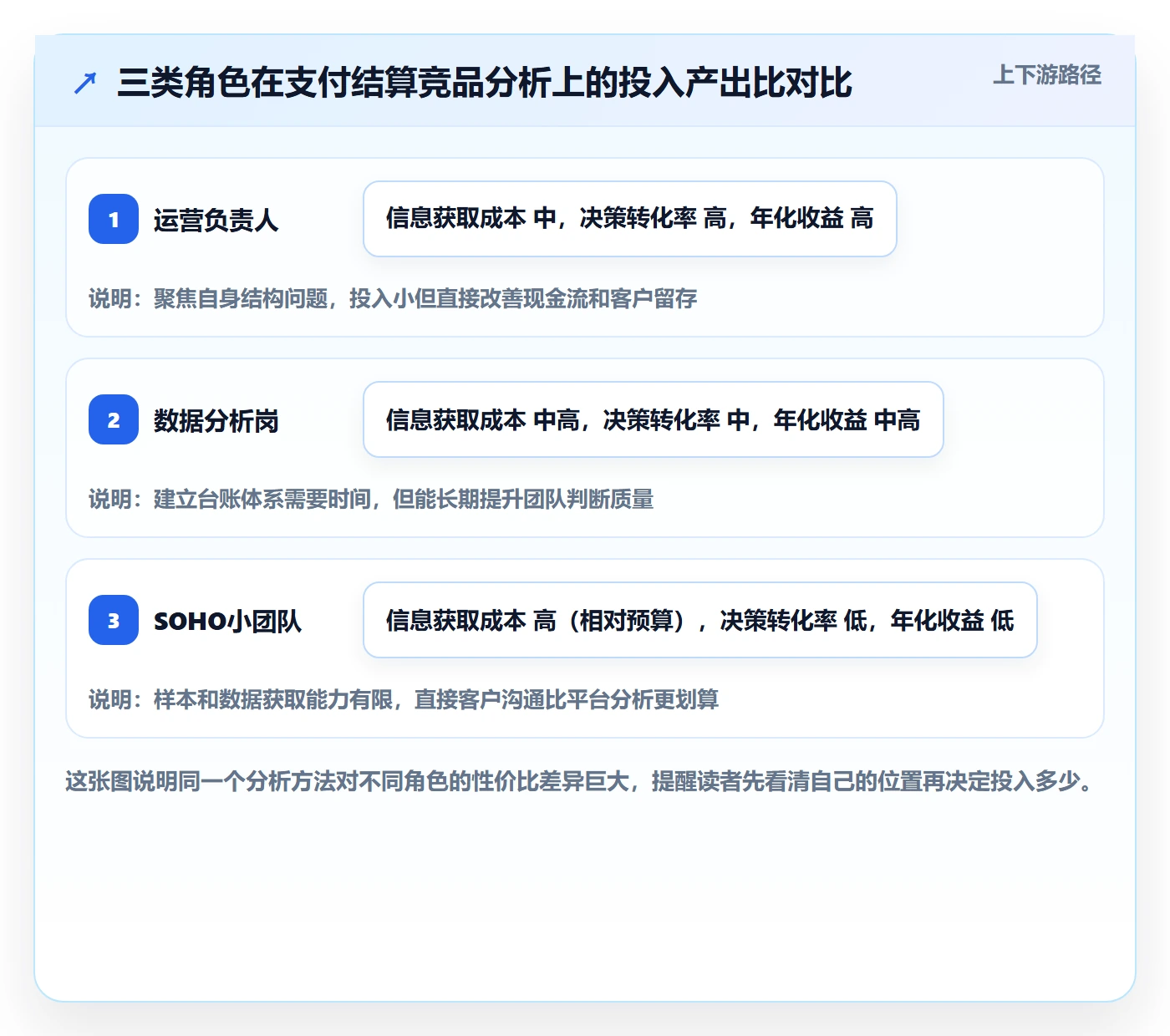Click the metrics box reading 信息获取成本 高（相对预算）
The width and height of the screenshot is (1170, 1036).
click(700, 620)
